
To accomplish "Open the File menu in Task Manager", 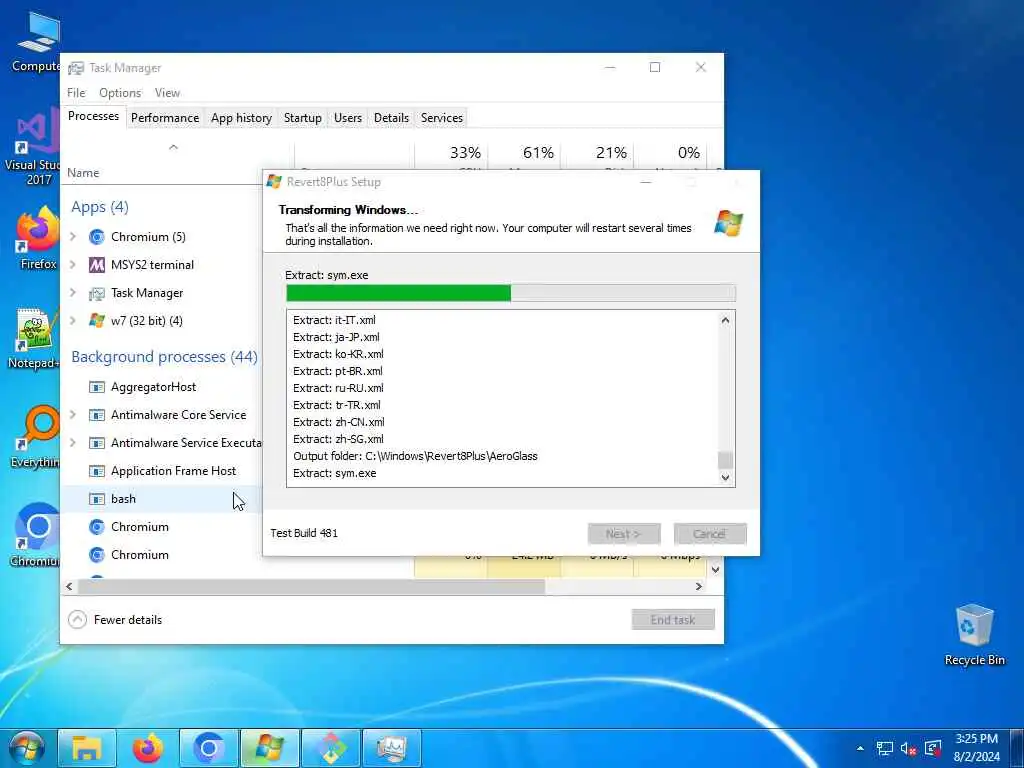I will coord(76,93).
